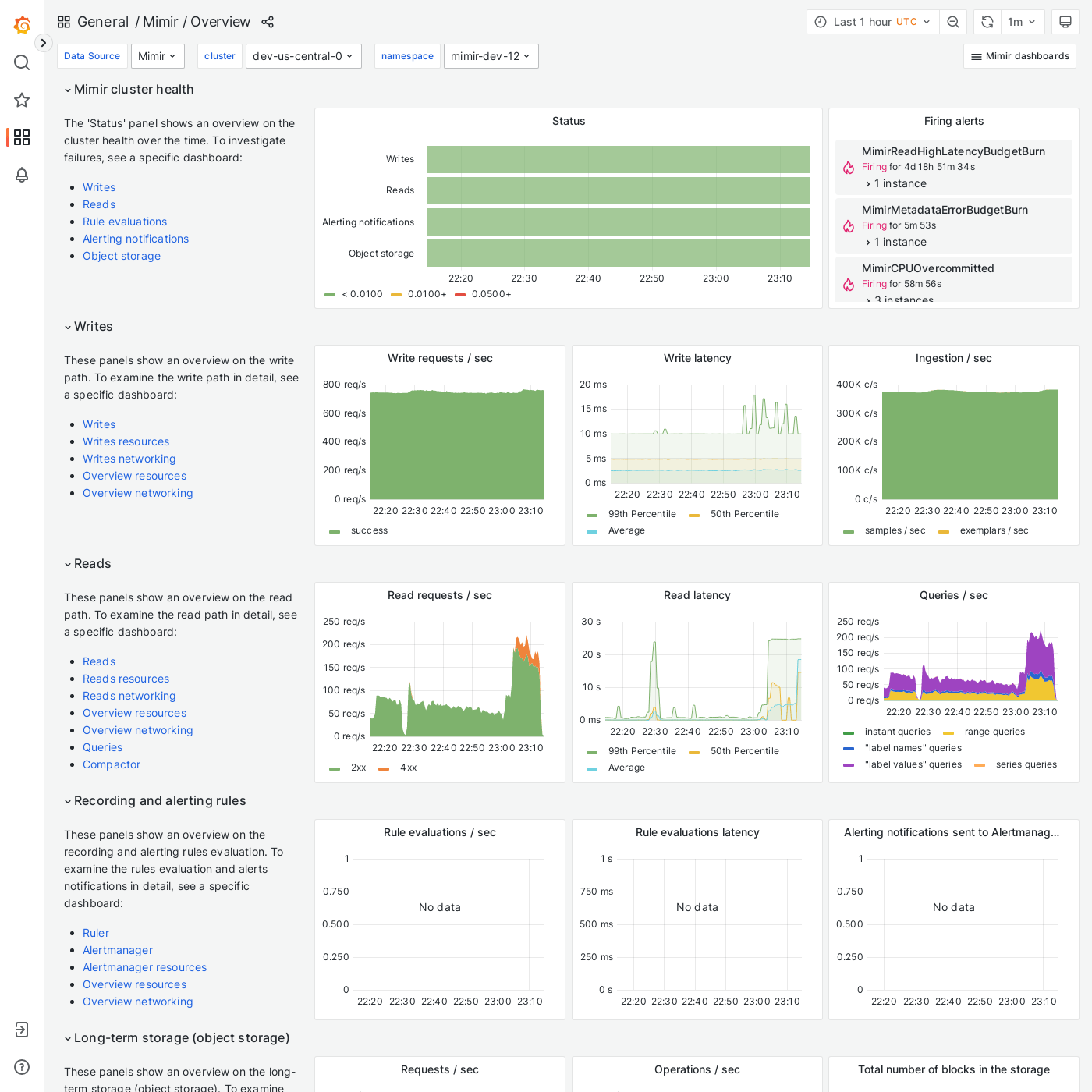Click the Alerting bell icon
The height and width of the screenshot is (1092, 1092).
click(x=22, y=175)
